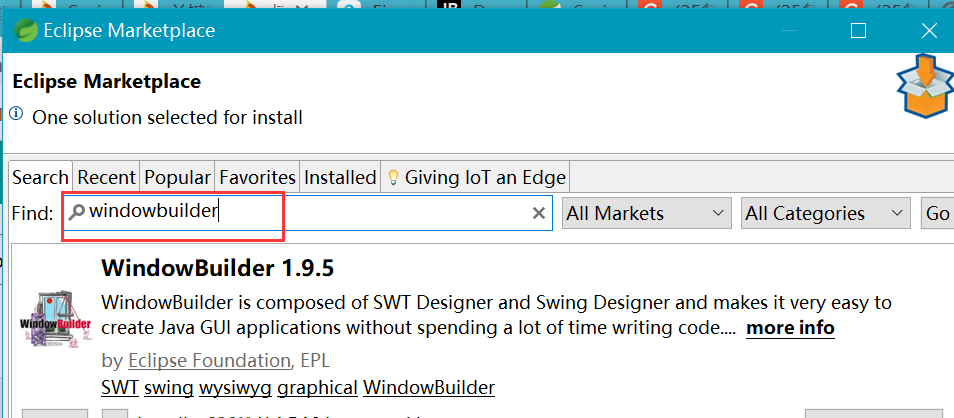Expand the All Categories dropdown

click(826, 214)
